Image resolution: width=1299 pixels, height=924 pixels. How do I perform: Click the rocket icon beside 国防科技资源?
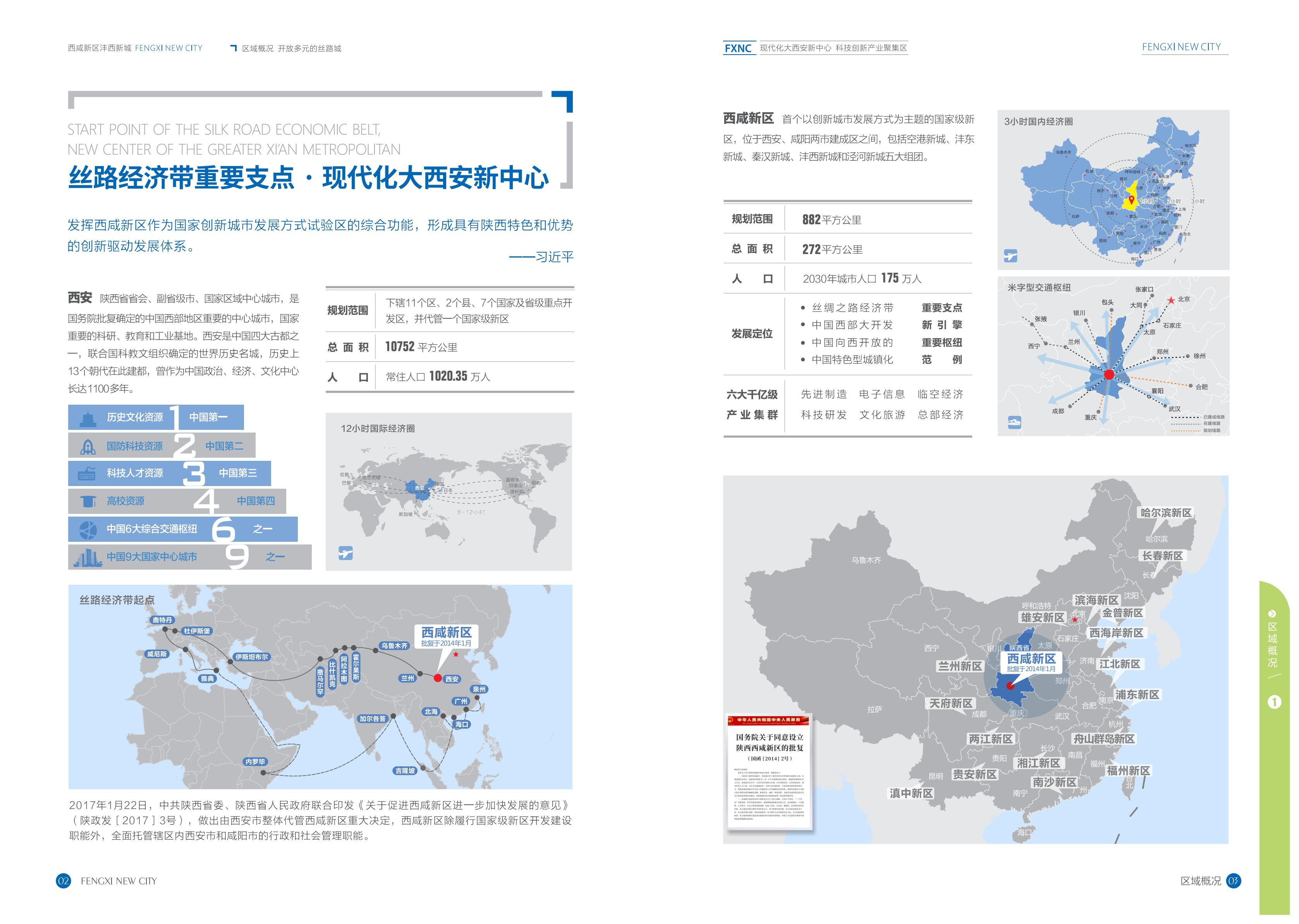[88, 447]
